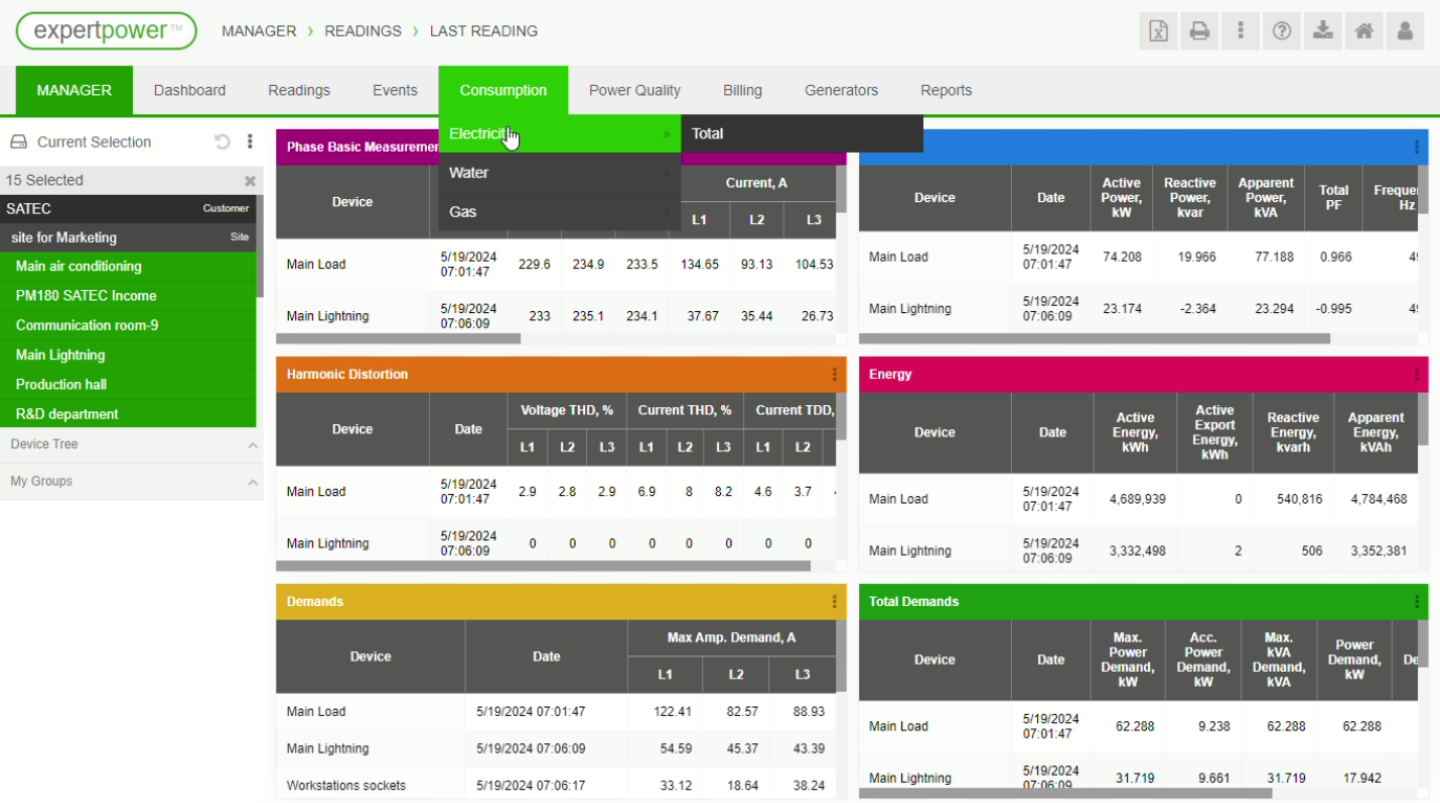Screen dimensions: 1440x803
Task: Click the download icon in header
Action: 1323,31
